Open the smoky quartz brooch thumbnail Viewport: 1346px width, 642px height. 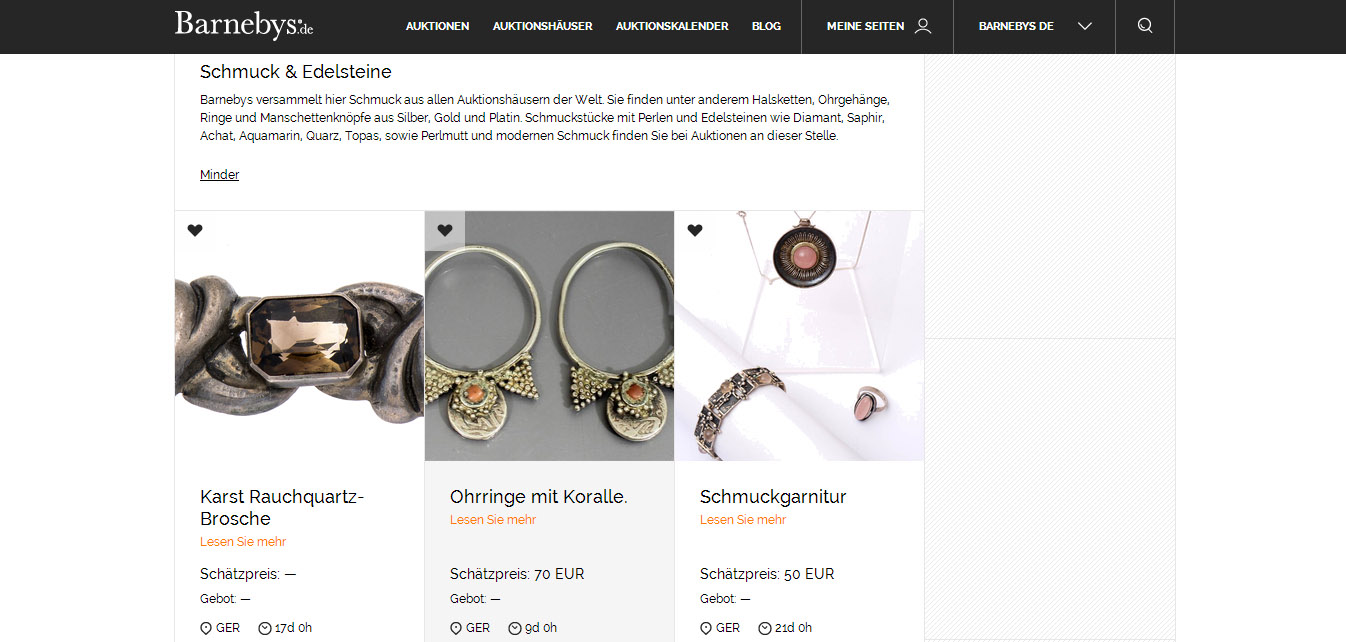coord(300,336)
